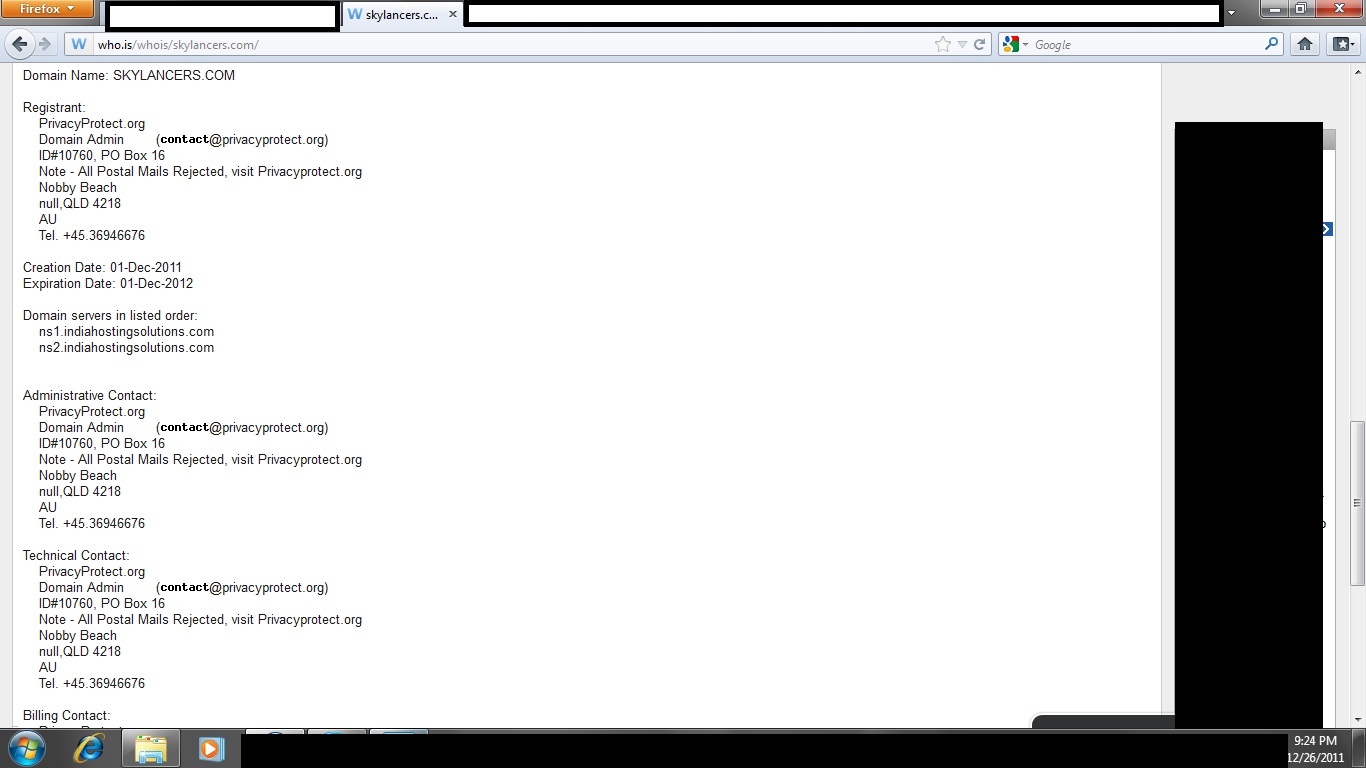Click PrivacyProtect.org under Administrative Contact
The width and height of the screenshot is (1366, 768).
pyautogui.click(x=92, y=411)
